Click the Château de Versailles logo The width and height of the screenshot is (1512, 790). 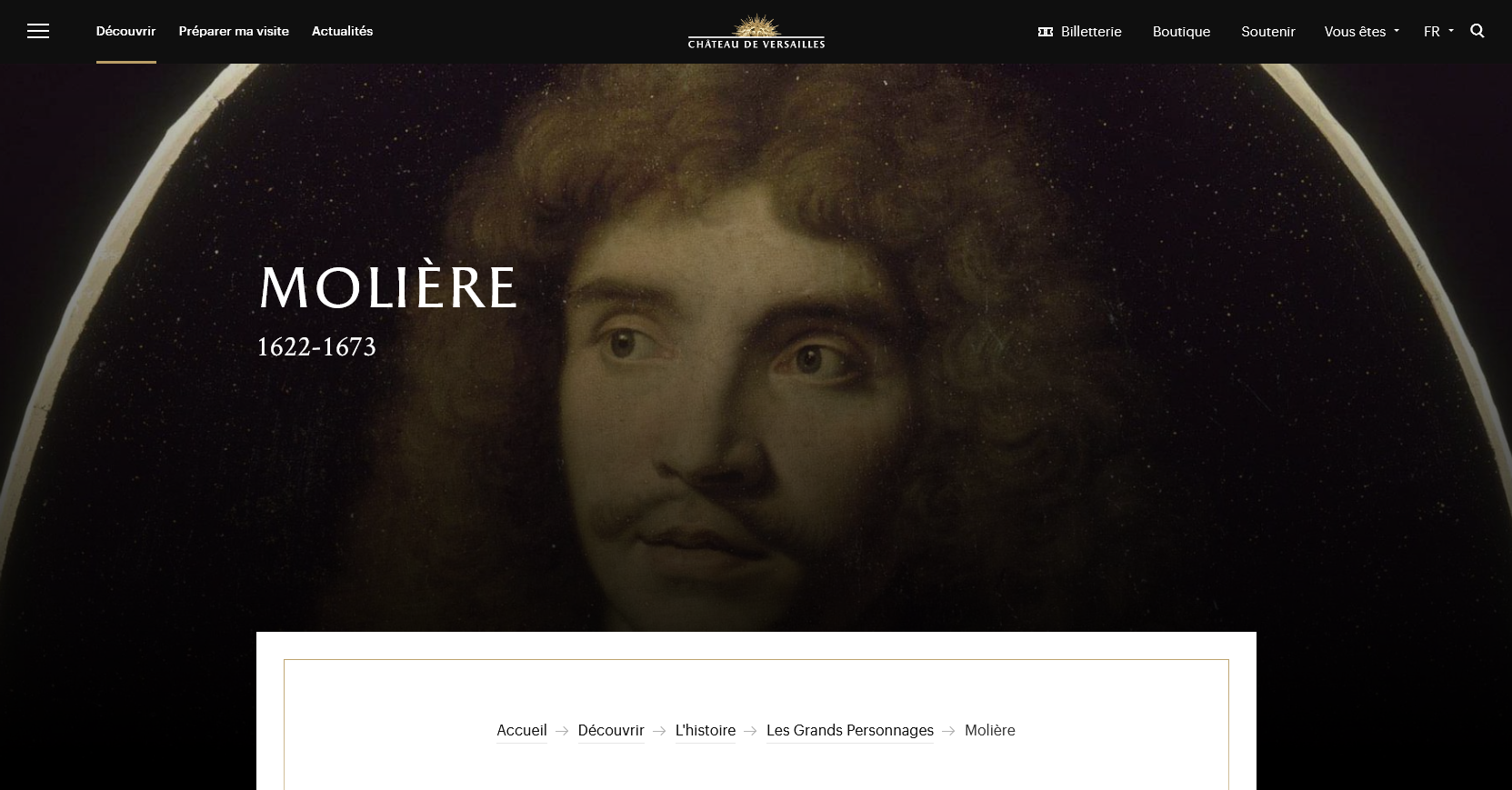756,31
